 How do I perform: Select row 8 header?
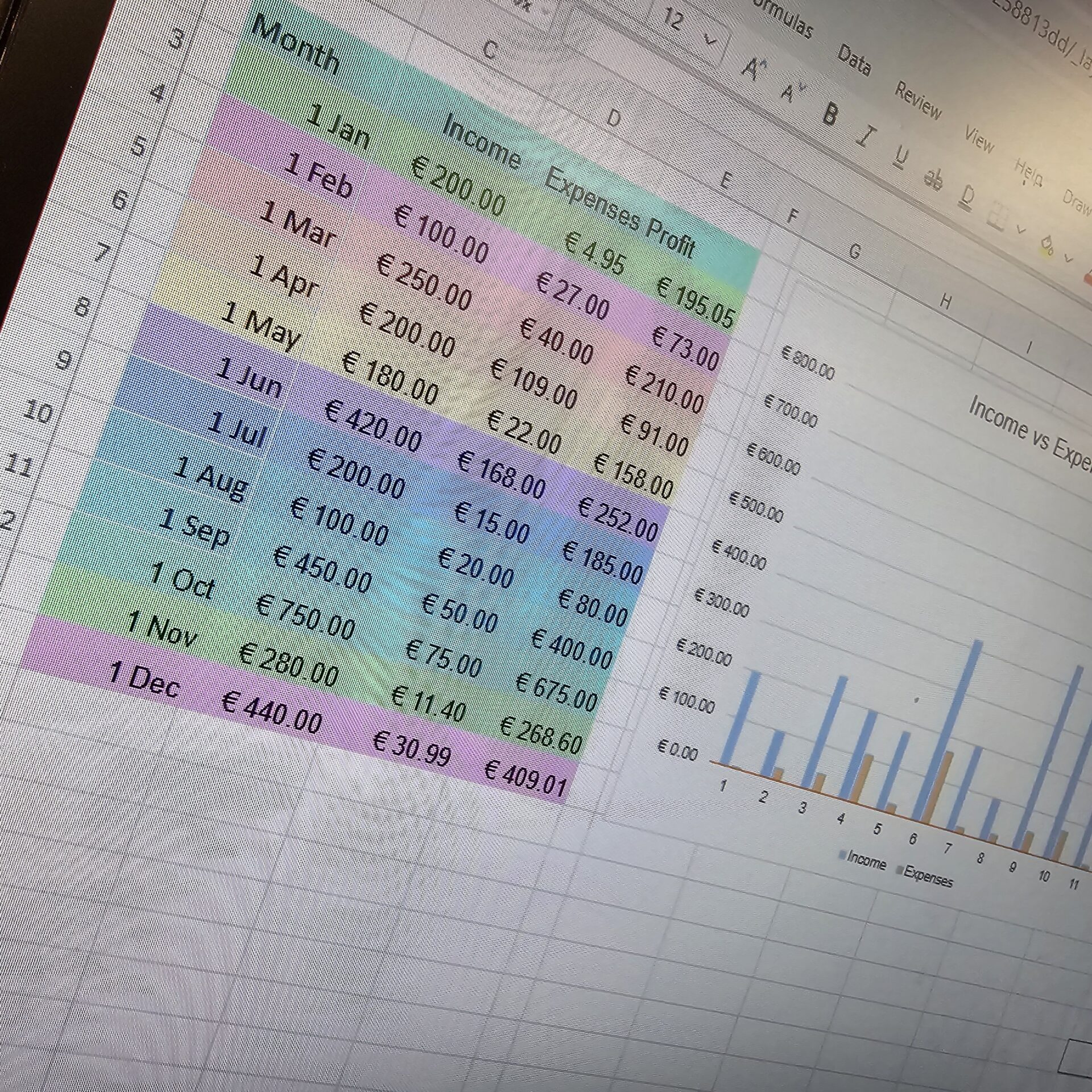click(81, 307)
